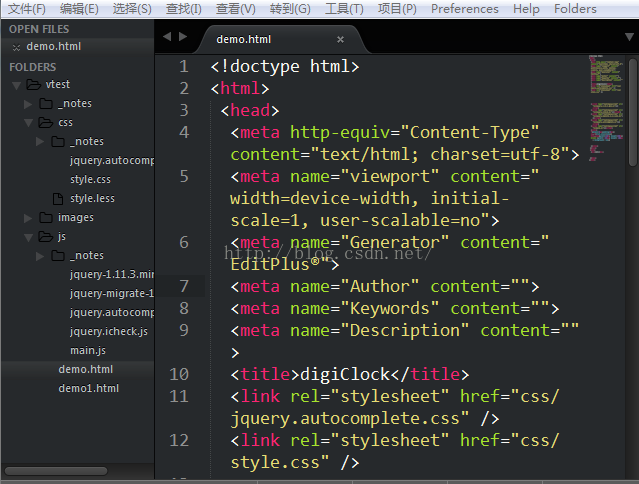The width and height of the screenshot is (639, 484).
Task: Expand the _notes folder under js
Action: click(41, 256)
